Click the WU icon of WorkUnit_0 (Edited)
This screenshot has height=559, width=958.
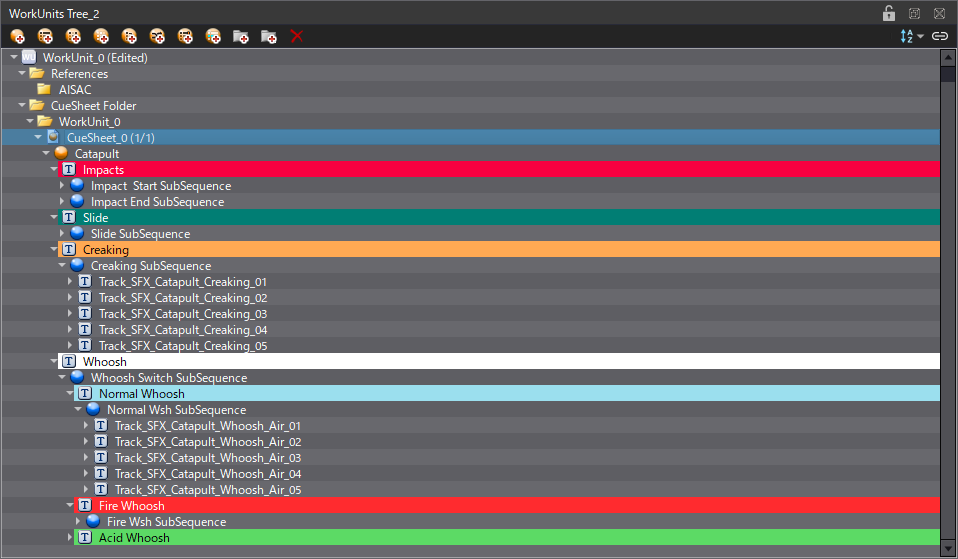[29, 57]
